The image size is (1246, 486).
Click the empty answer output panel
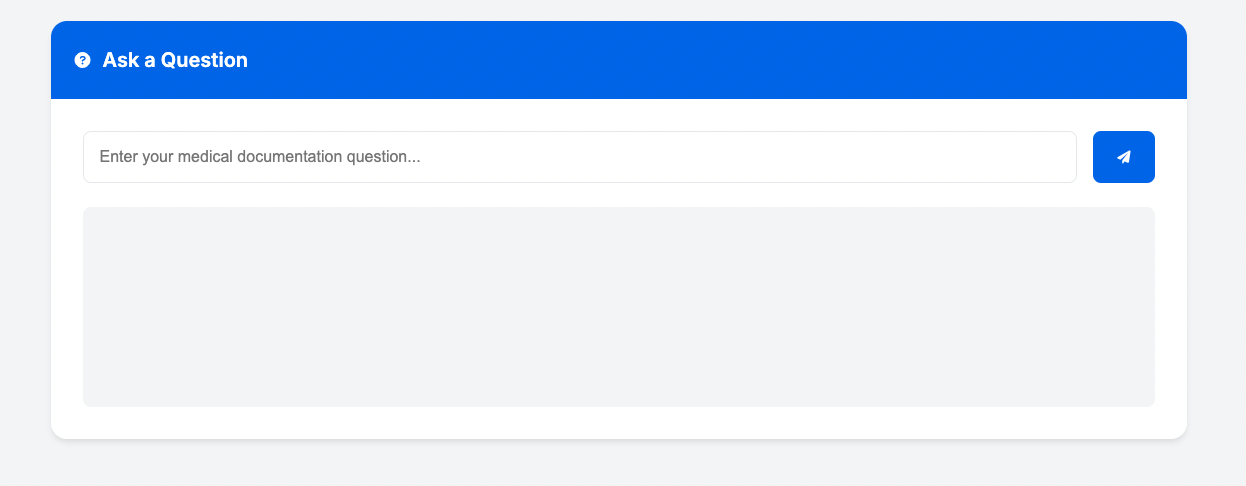point(619,307)
